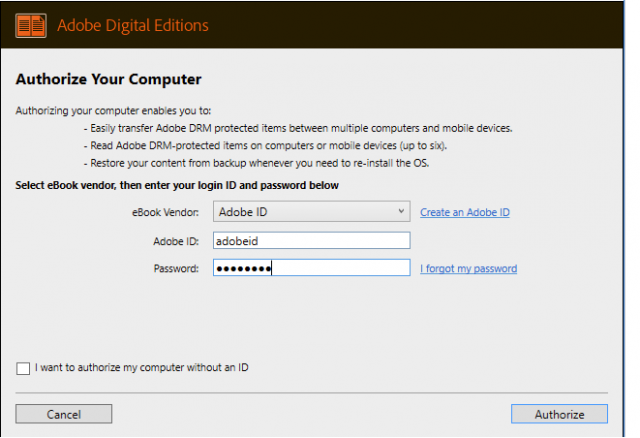The height and width of the screenshot is (438, 640).
Task: Focus the Adobe ID text field
Action: tap(311, 240)
